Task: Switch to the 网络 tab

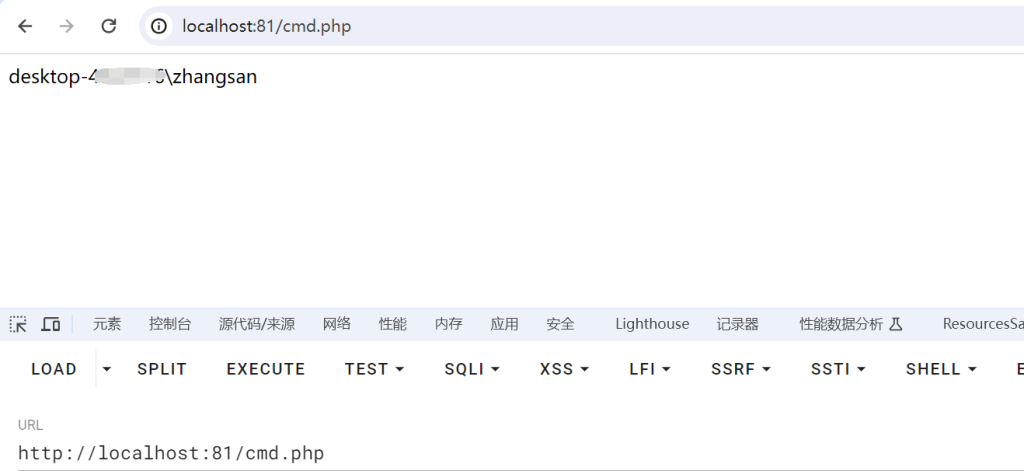Action: click(337, 324)
